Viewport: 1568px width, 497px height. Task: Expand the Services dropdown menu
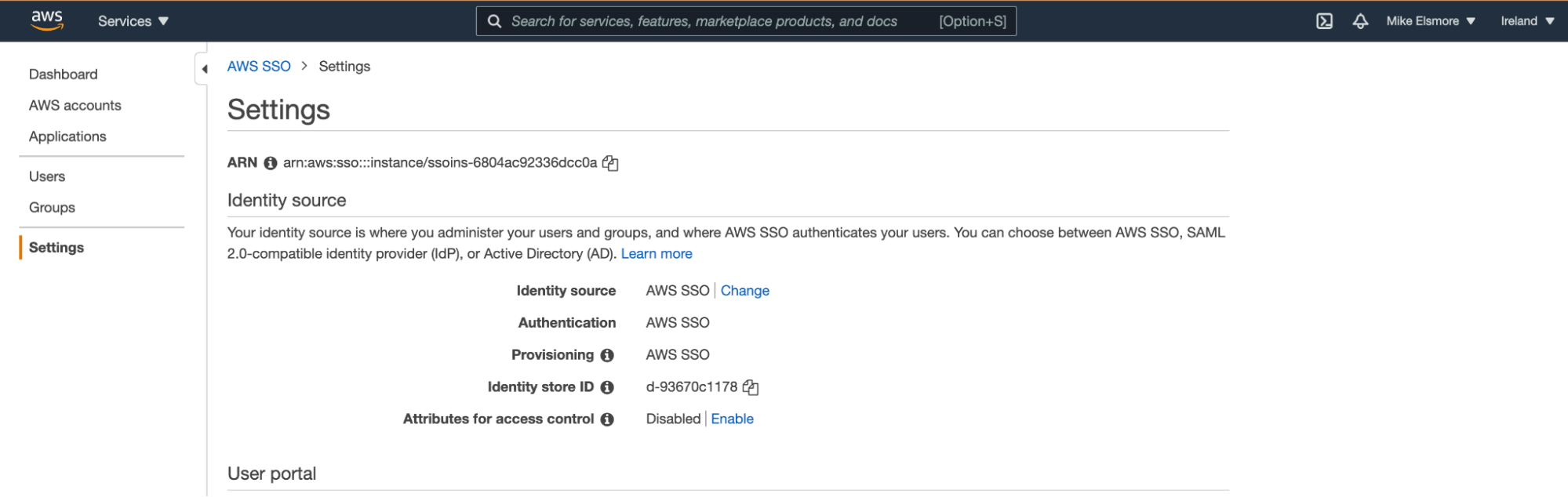coord(133,21)
